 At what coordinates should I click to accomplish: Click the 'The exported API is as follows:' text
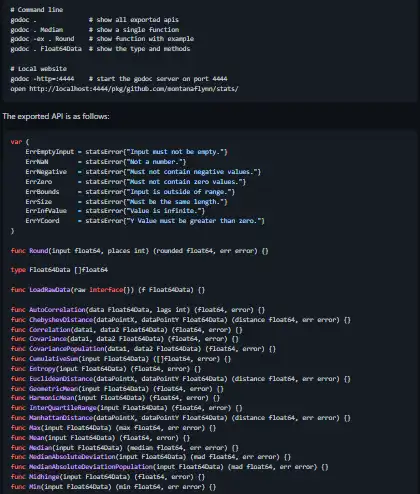(x=56, y=116)
